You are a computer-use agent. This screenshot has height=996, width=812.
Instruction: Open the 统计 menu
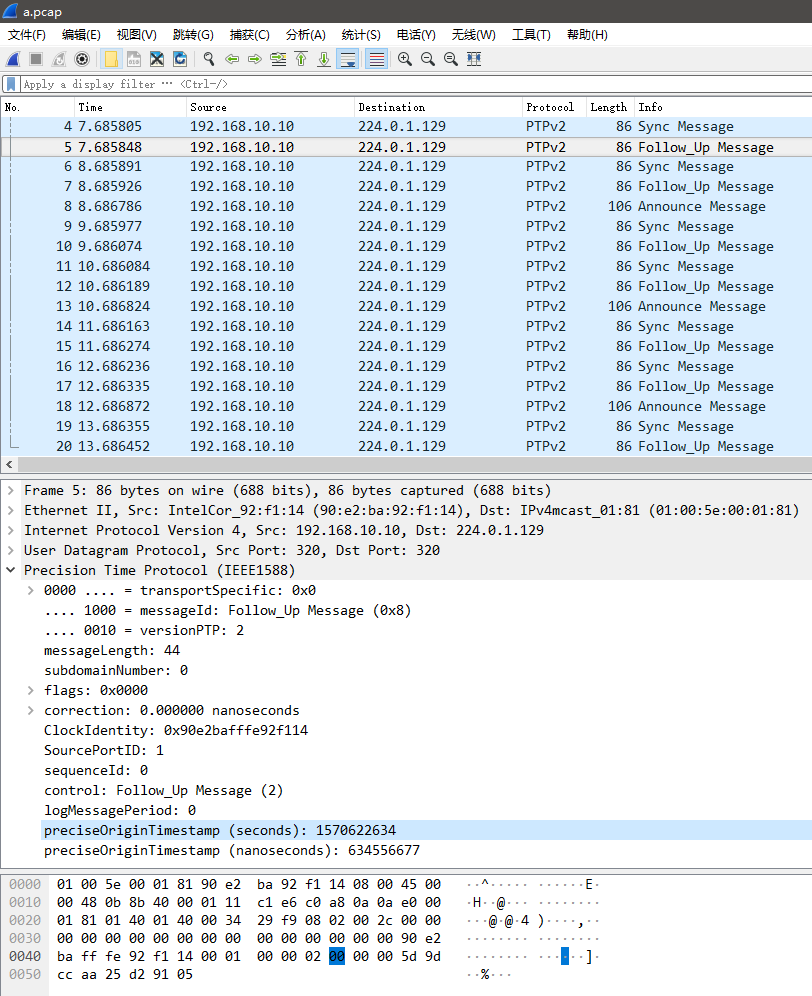pos(360,35)
